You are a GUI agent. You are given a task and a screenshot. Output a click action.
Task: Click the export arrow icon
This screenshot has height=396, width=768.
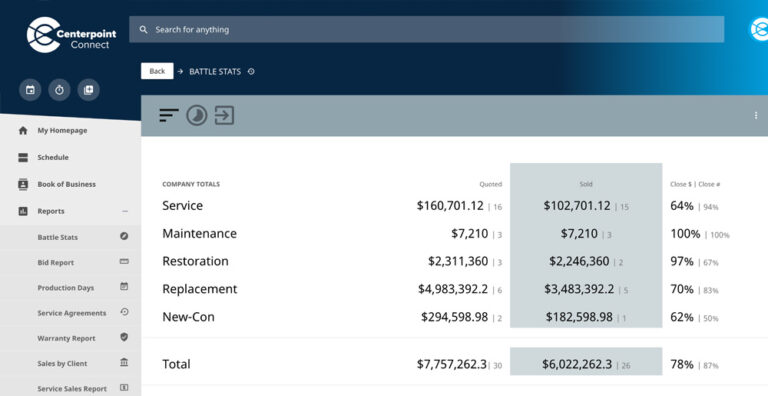point(224,116)
